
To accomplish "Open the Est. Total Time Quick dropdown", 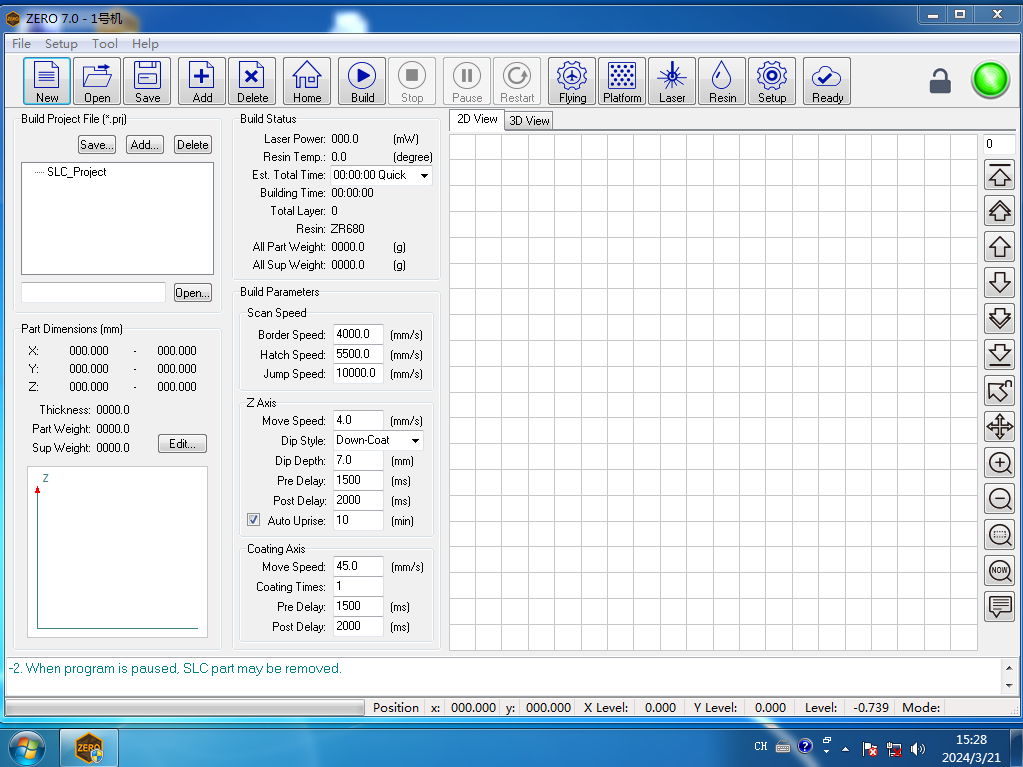I will [424, 175].
